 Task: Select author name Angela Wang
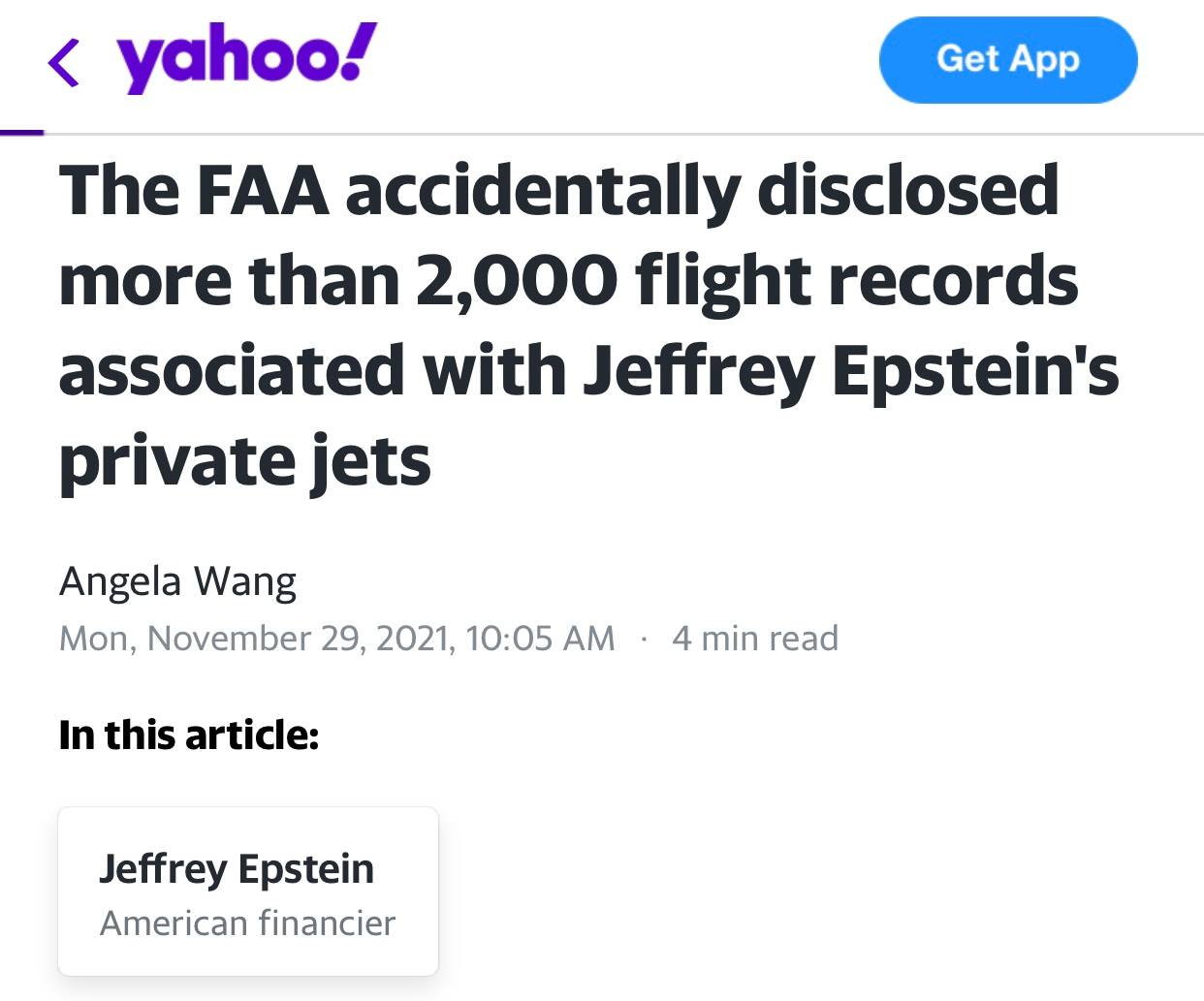point(177,581)
